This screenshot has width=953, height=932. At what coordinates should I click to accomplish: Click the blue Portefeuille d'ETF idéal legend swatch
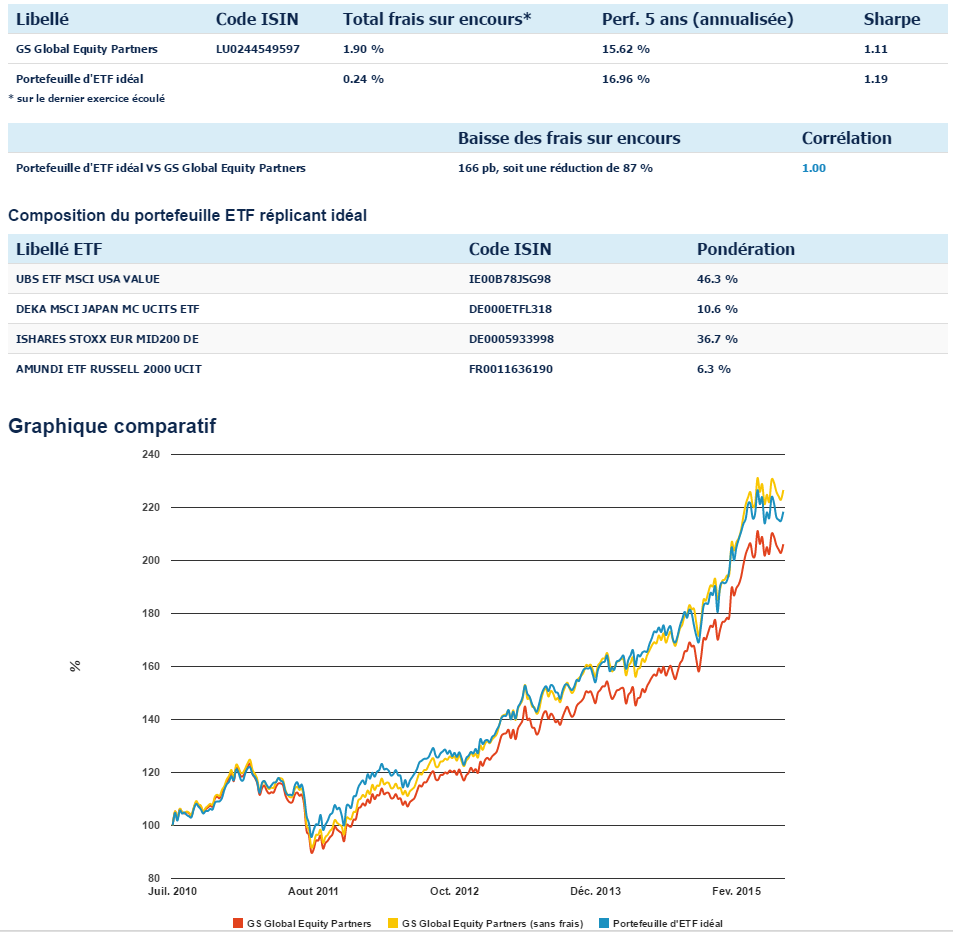pyautogui.click(x=602, y=923)
